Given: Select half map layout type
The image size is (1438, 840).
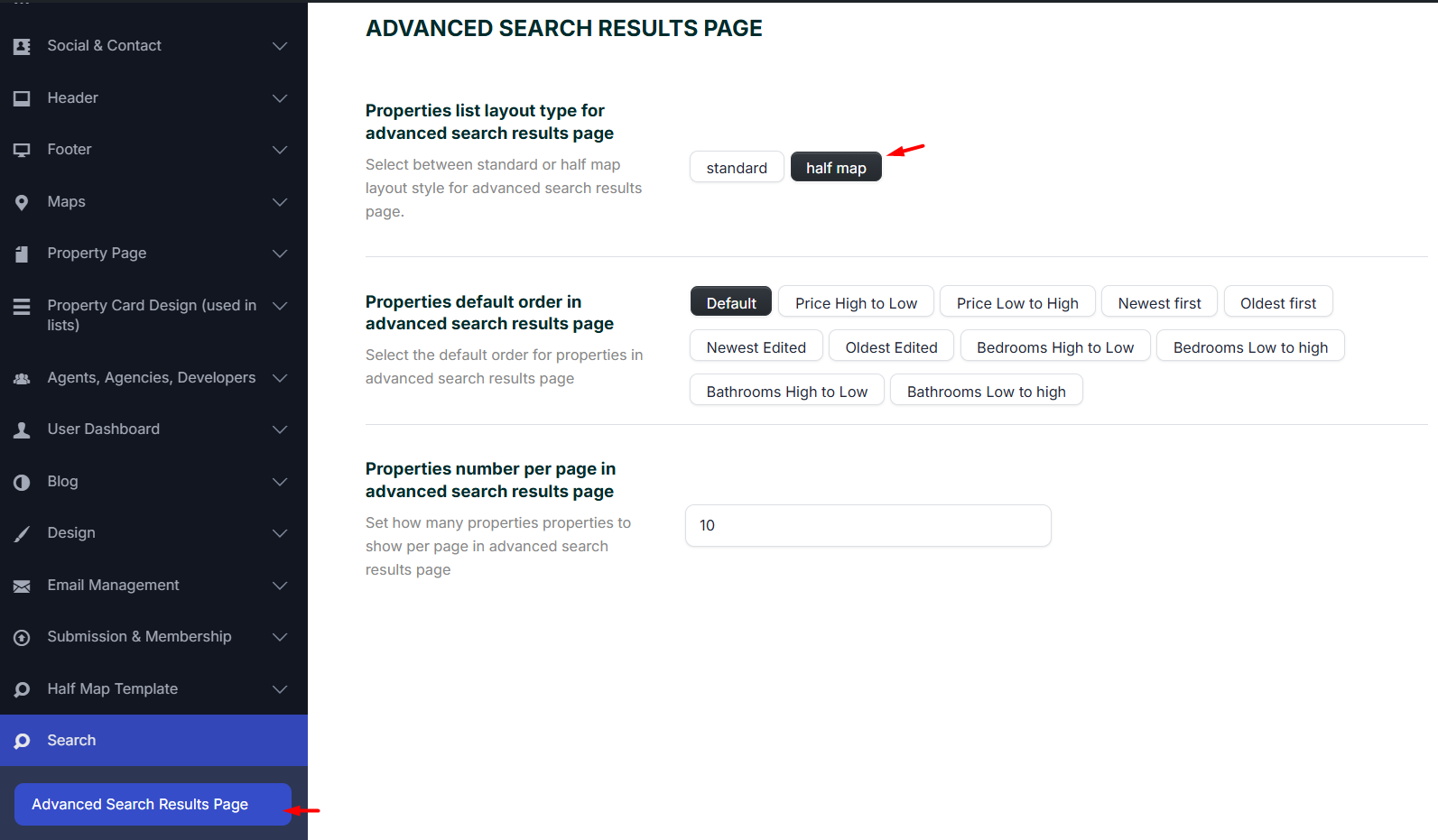Looking at the screenshot, I should point(835,168).
